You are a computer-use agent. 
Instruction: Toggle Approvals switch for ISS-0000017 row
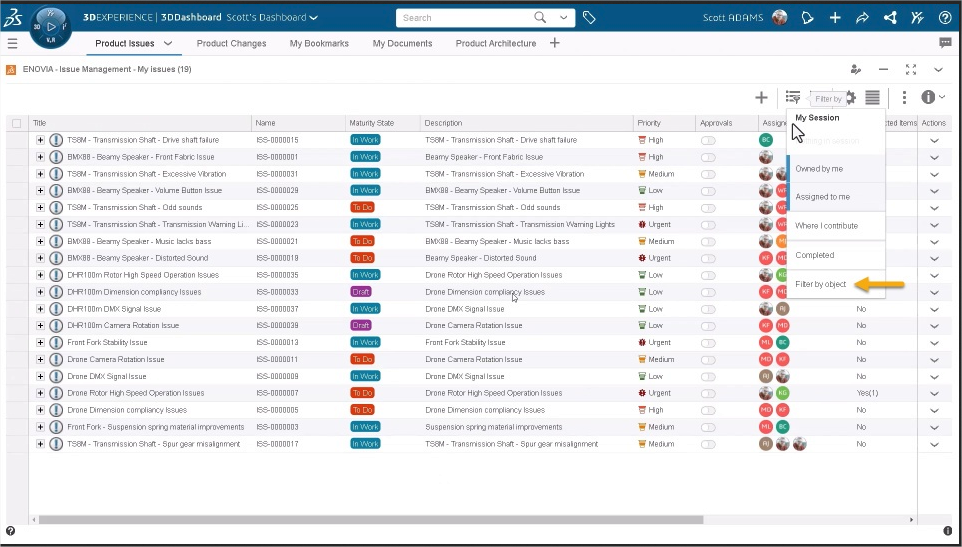[x=708, y=444]
